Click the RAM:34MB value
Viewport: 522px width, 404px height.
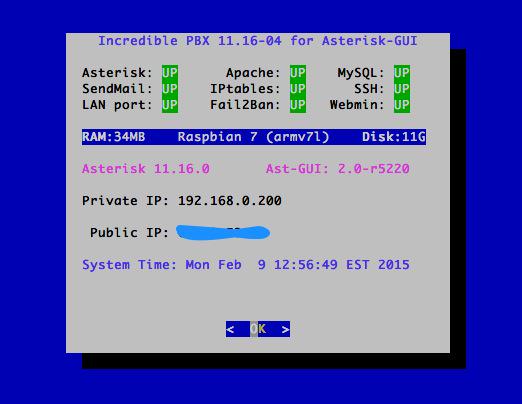click(114, 137)
